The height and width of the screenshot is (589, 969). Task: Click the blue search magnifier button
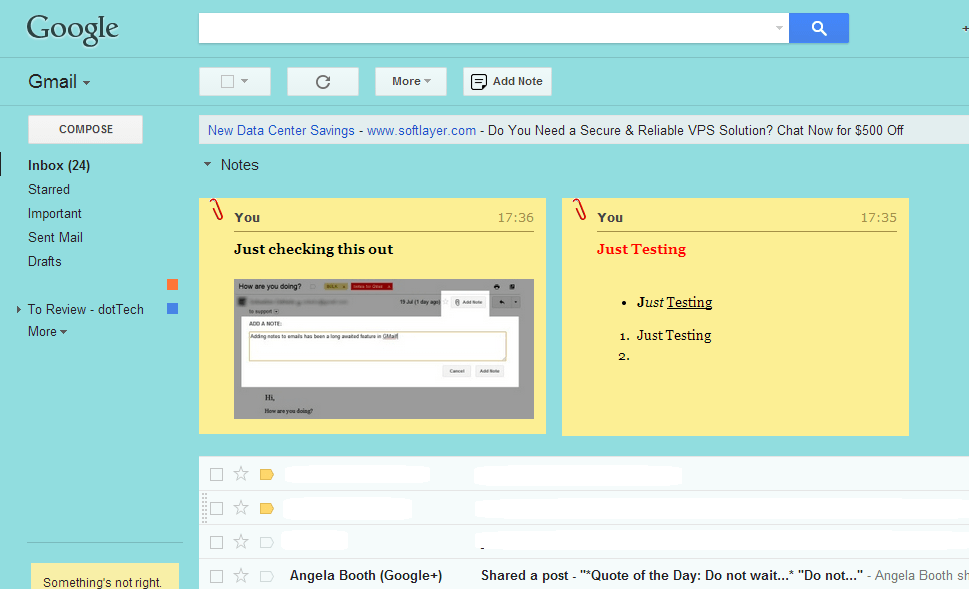[x=818, y=28]
